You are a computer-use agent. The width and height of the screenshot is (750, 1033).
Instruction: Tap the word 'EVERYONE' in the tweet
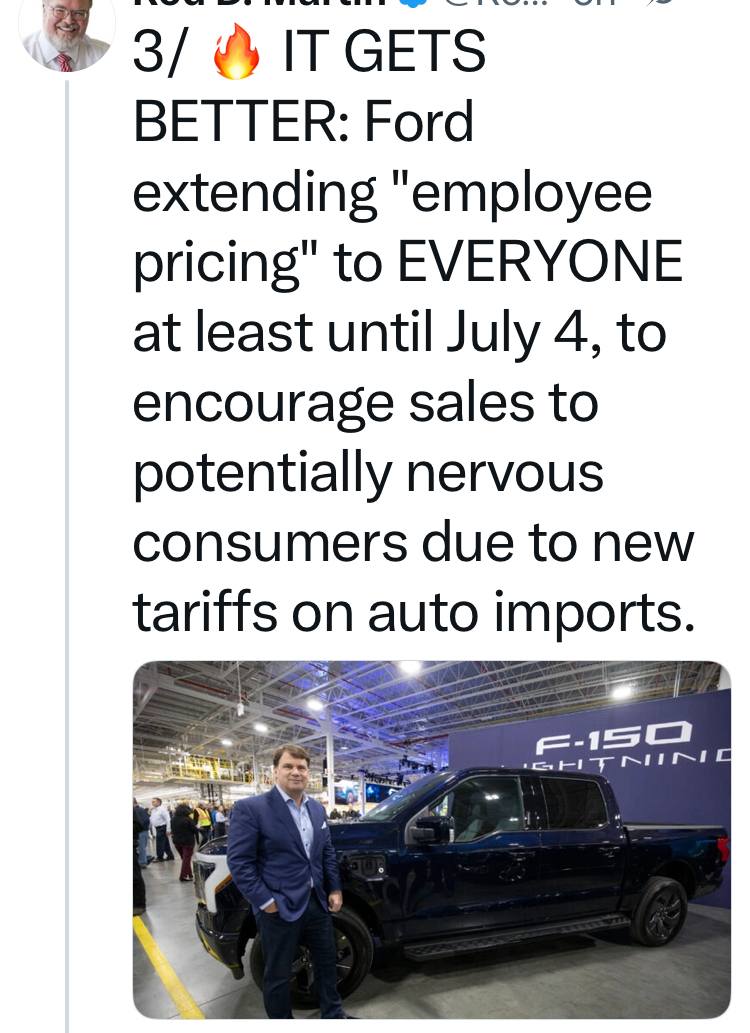click(540, 262)
